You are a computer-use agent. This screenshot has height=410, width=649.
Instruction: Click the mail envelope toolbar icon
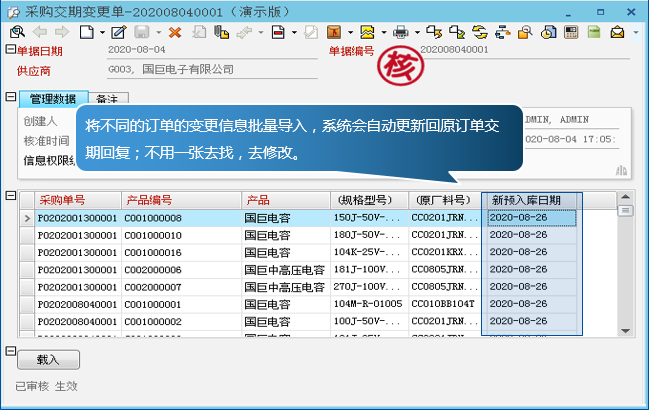(x=617, y=32)
